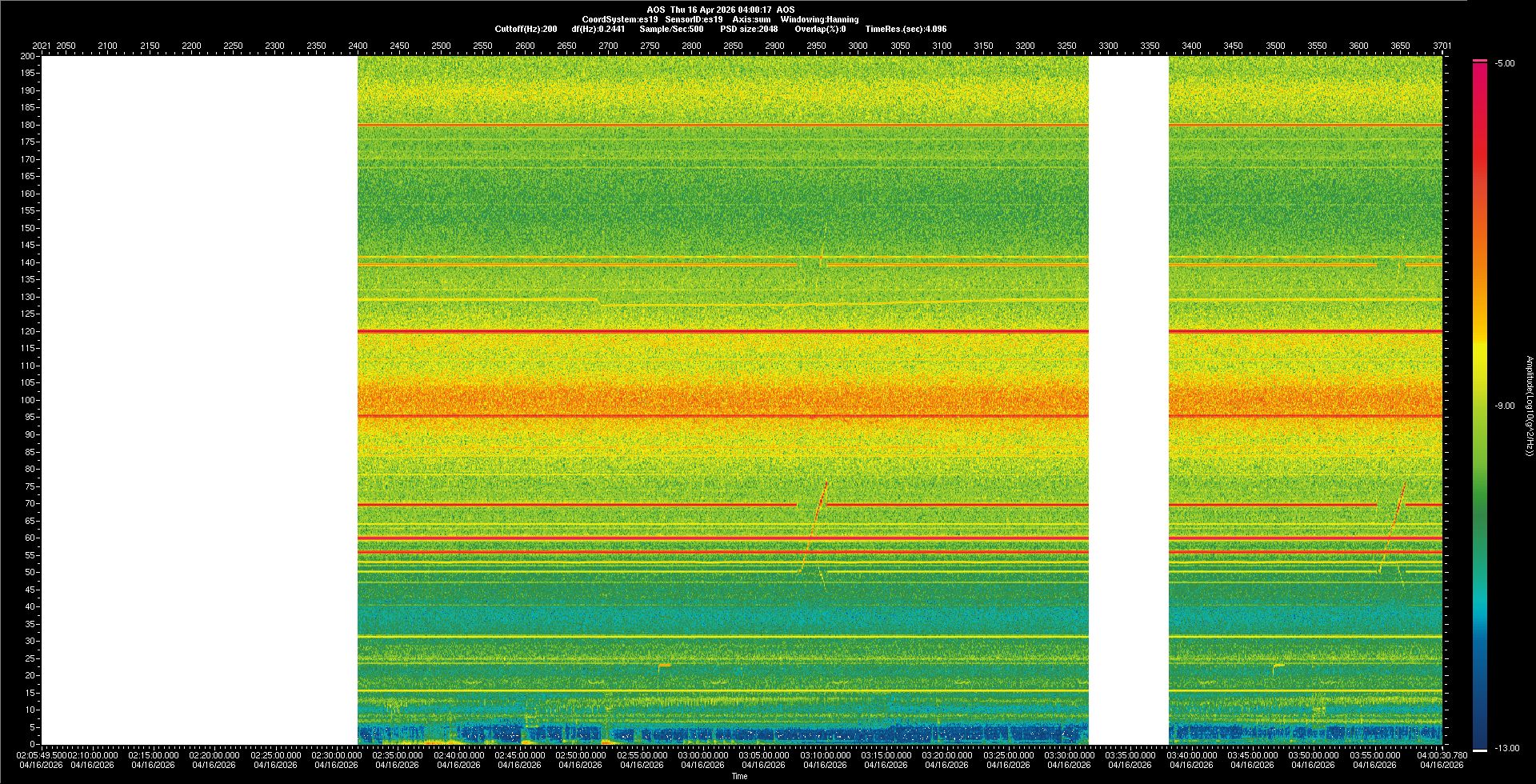1536x784 pixels.
Task: Select the df(Hz):0.2441 resolution label
Action: coord(598,29)
